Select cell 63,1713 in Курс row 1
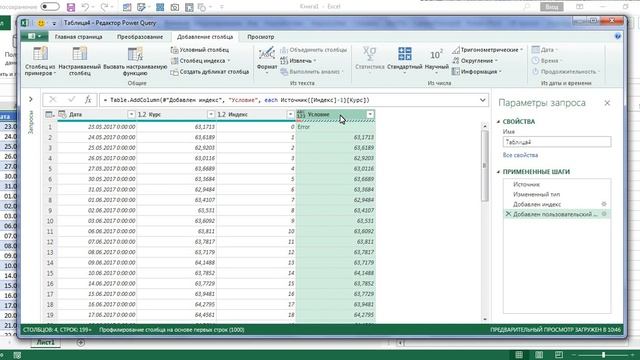 (x=176, y=127)
